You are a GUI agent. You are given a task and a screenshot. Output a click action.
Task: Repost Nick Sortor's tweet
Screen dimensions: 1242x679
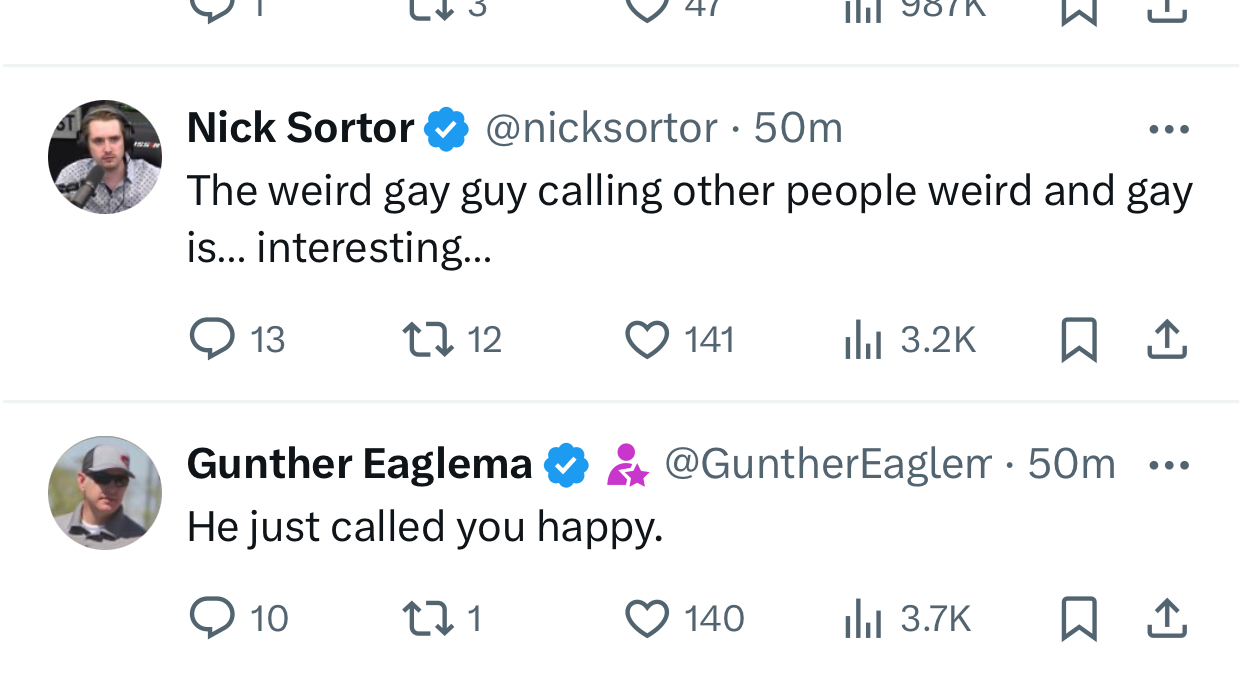click(428, 340)
